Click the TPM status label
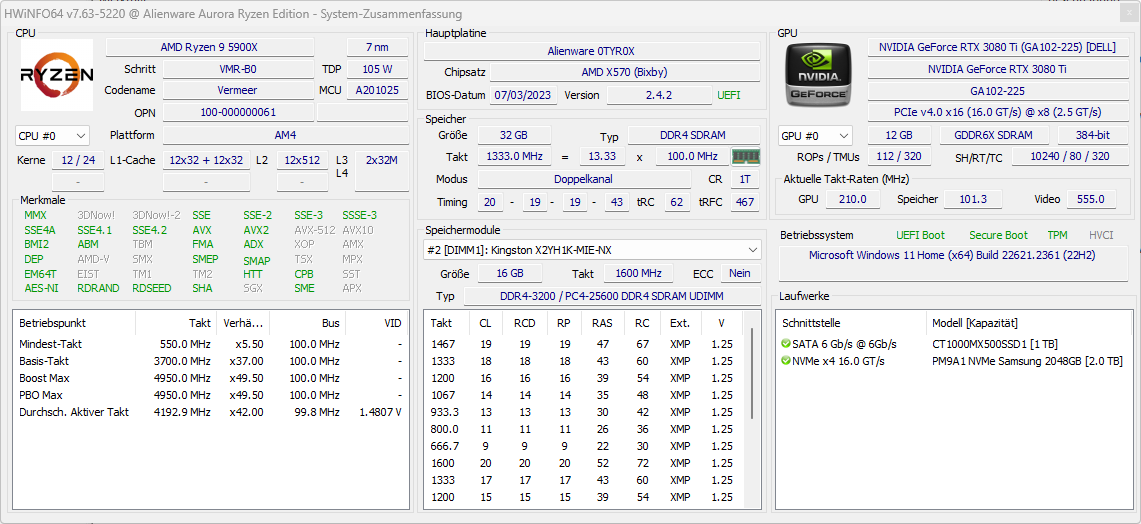 (x=1057, y=235)
